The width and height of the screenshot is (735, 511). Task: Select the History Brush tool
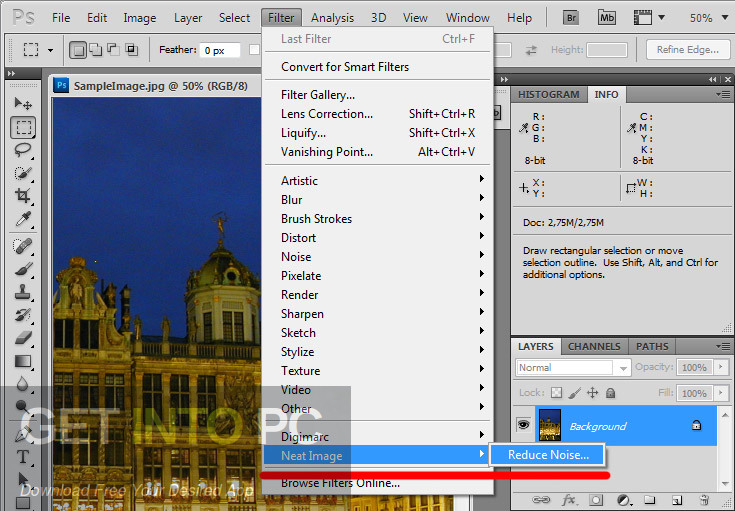pyautogui.click(x=22, y=315)
